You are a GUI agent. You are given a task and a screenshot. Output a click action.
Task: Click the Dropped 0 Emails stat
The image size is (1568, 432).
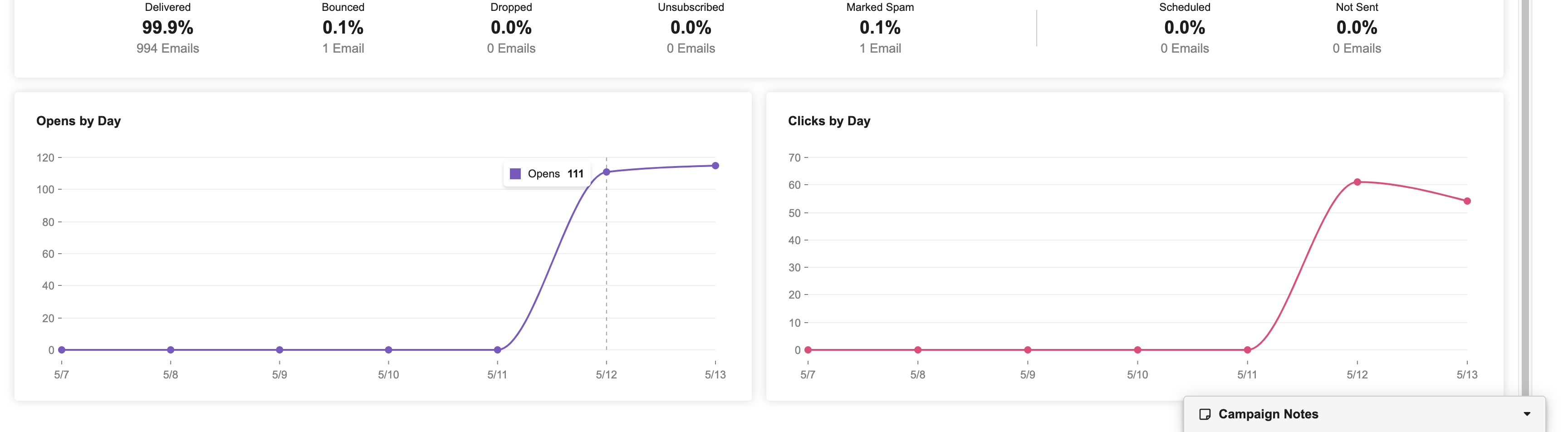tap(511, 48)
